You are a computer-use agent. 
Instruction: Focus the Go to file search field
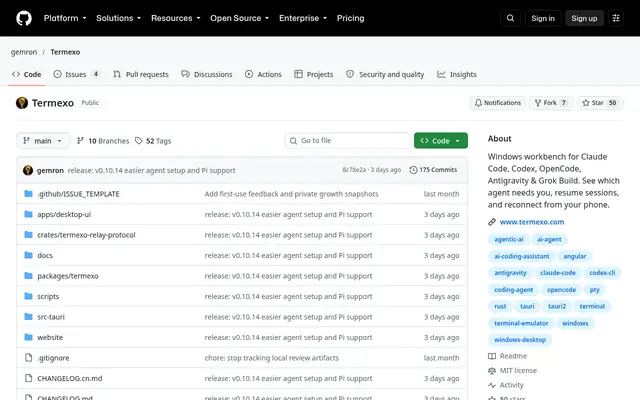click(347, 141)
